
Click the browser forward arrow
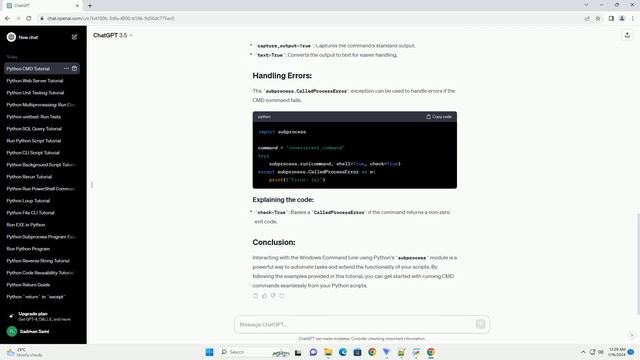[18, 18]
